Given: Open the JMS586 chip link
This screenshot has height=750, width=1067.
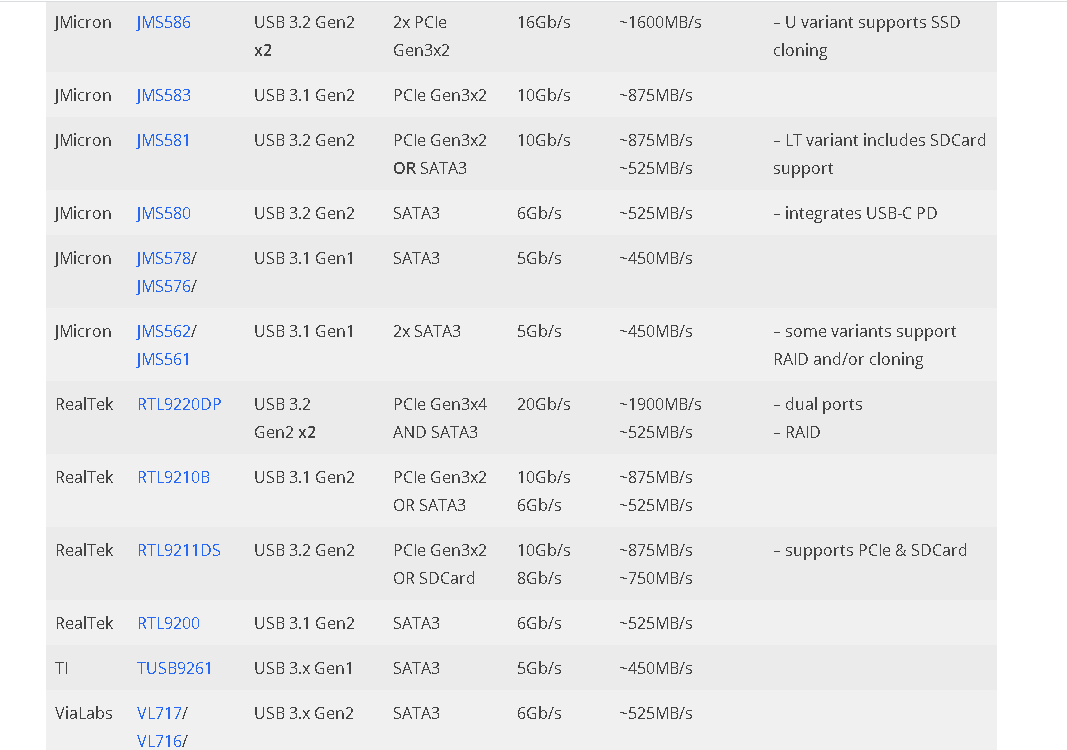Looking at the screenshot, I should pos(163,22).
